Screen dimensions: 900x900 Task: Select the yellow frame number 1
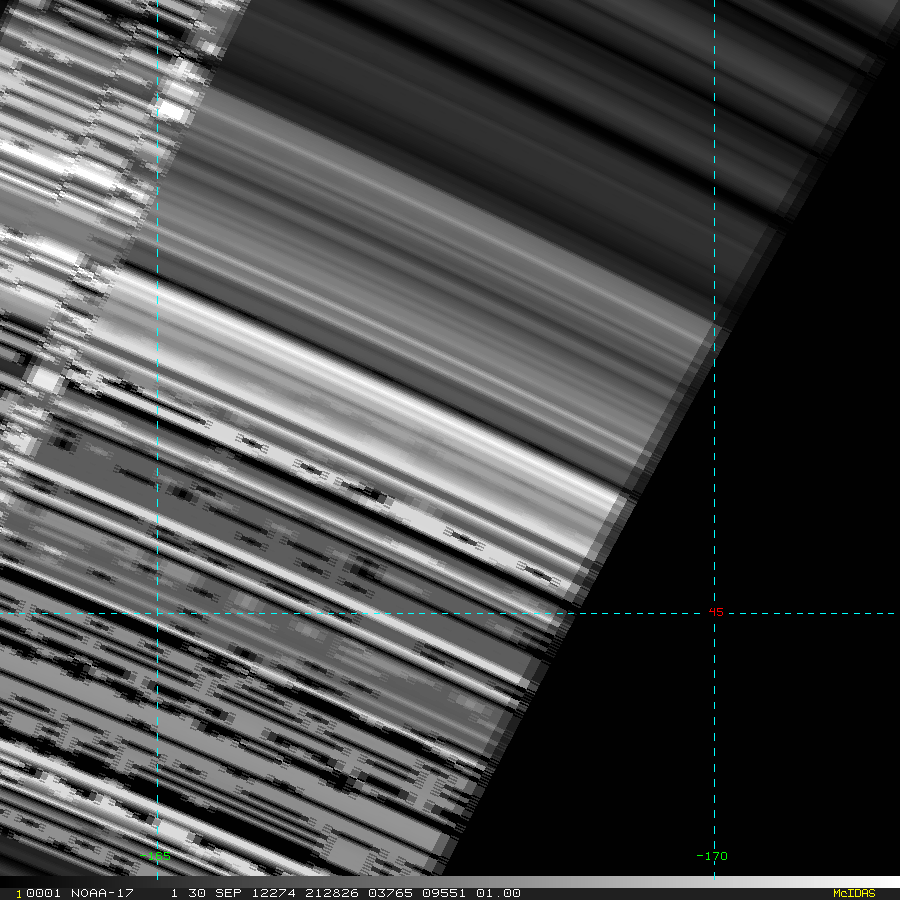click(18, 894)
